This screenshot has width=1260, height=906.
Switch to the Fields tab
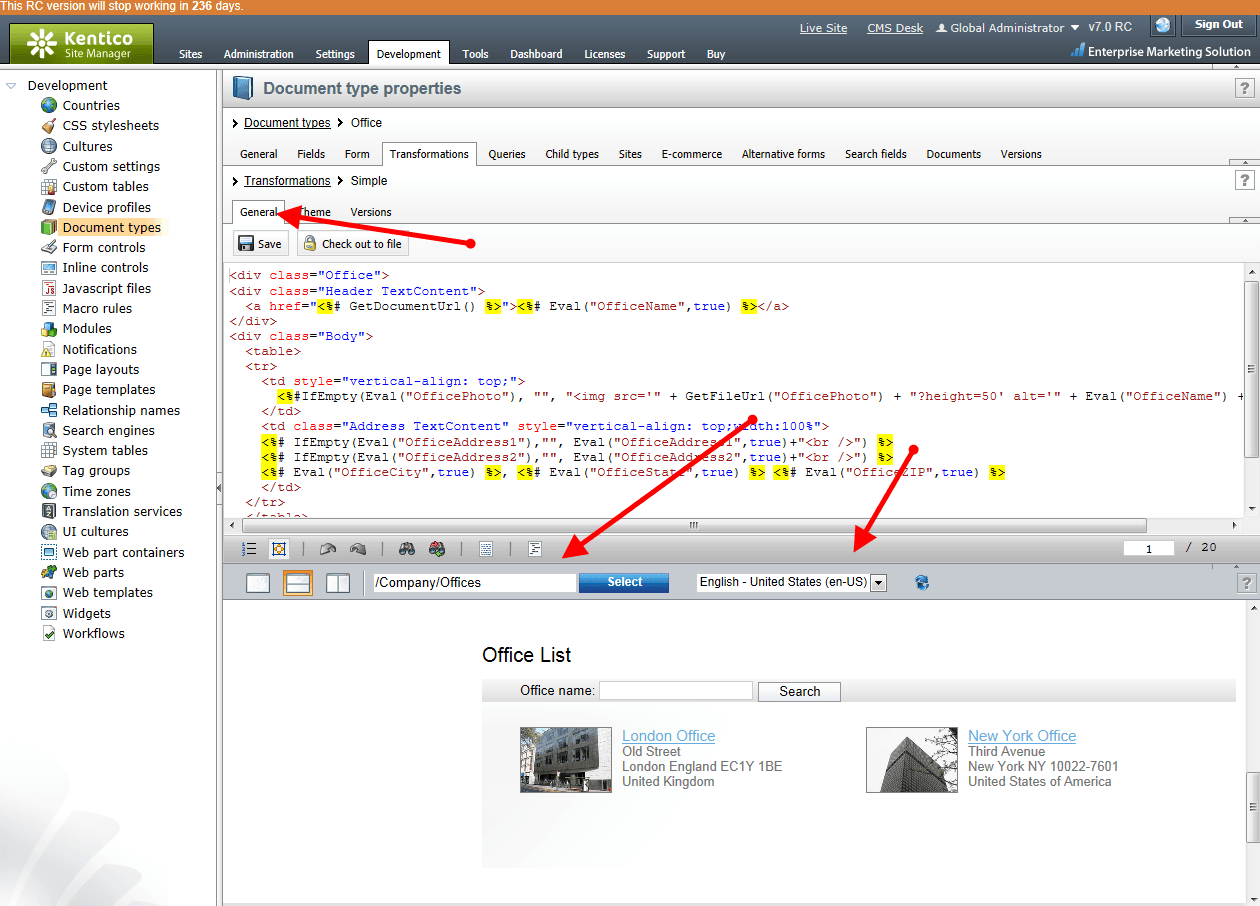coord(311,154)
